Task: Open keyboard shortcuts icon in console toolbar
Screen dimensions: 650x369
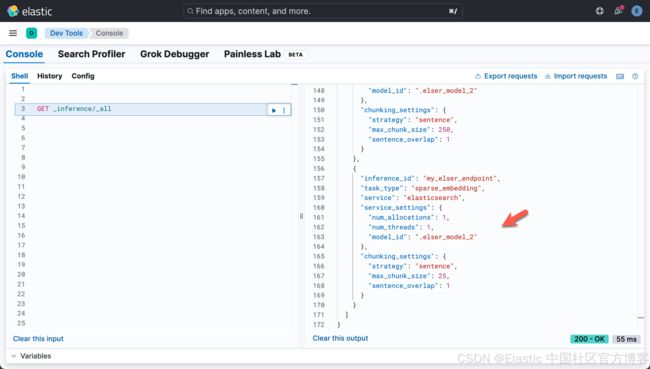Action: tap(620, 76)
